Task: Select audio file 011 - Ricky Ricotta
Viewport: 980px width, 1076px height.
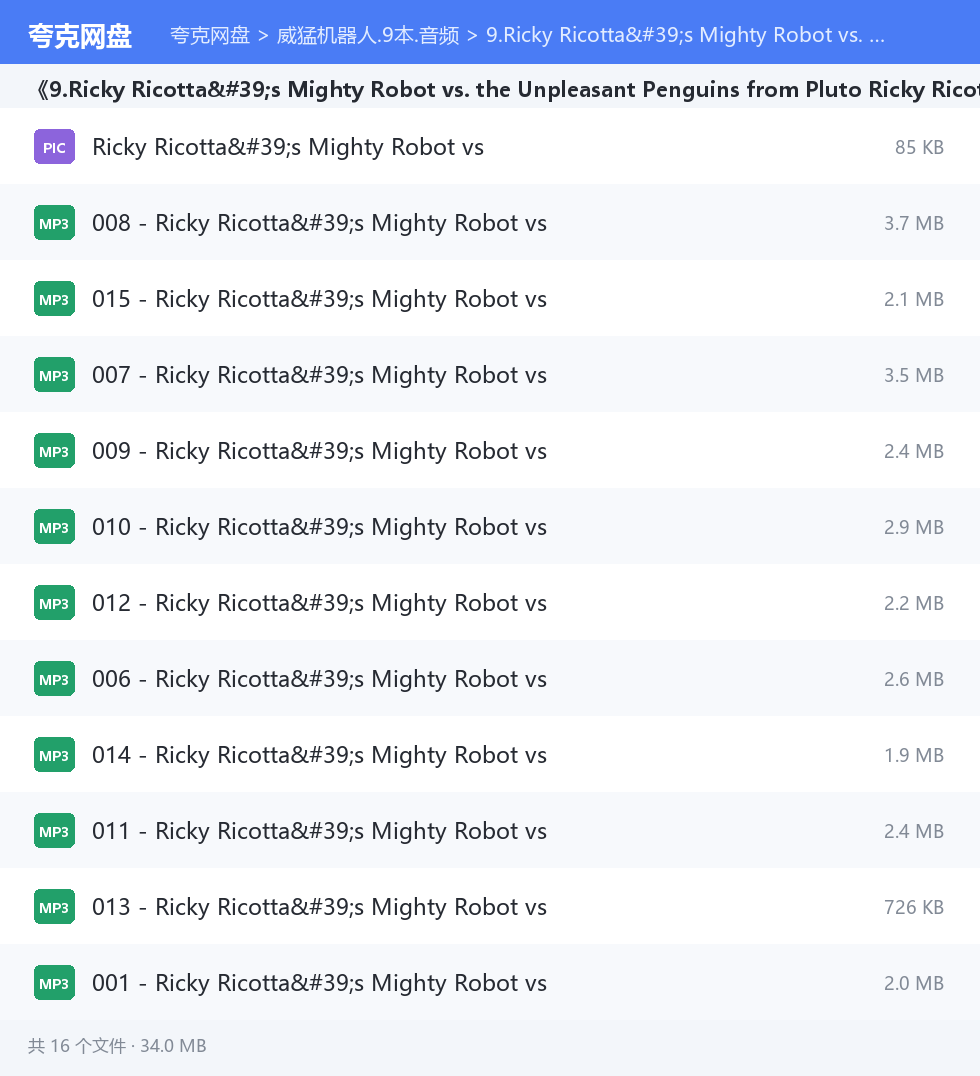Action: (319, 831)
